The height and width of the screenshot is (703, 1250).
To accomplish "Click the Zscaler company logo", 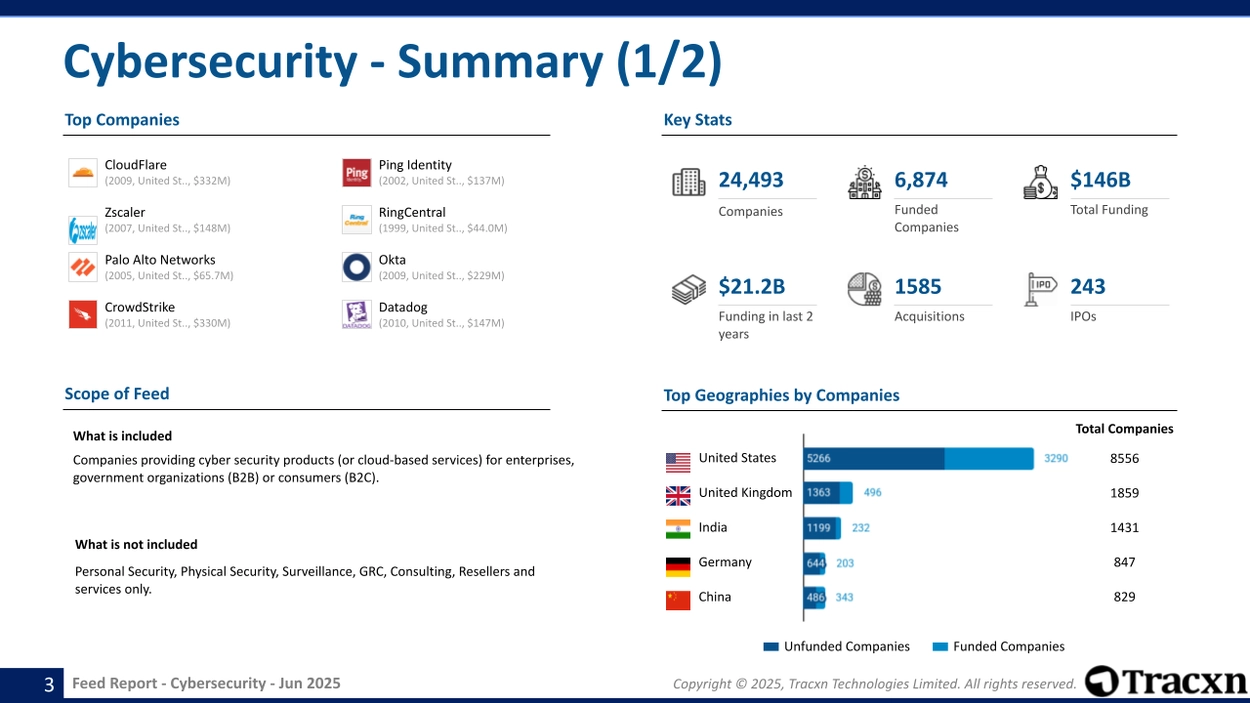I will 82,230.
